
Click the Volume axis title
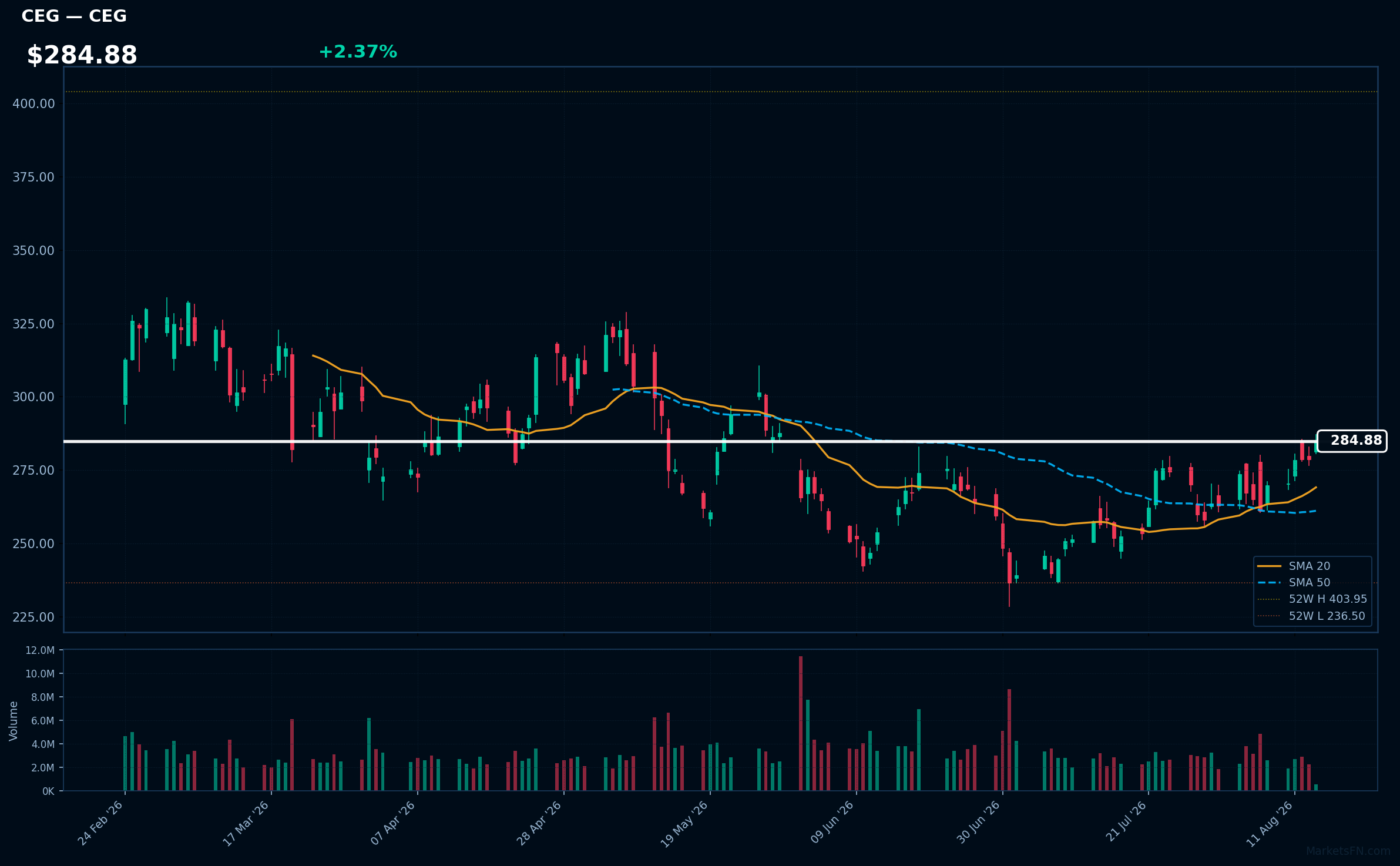(x=14, y=721)
